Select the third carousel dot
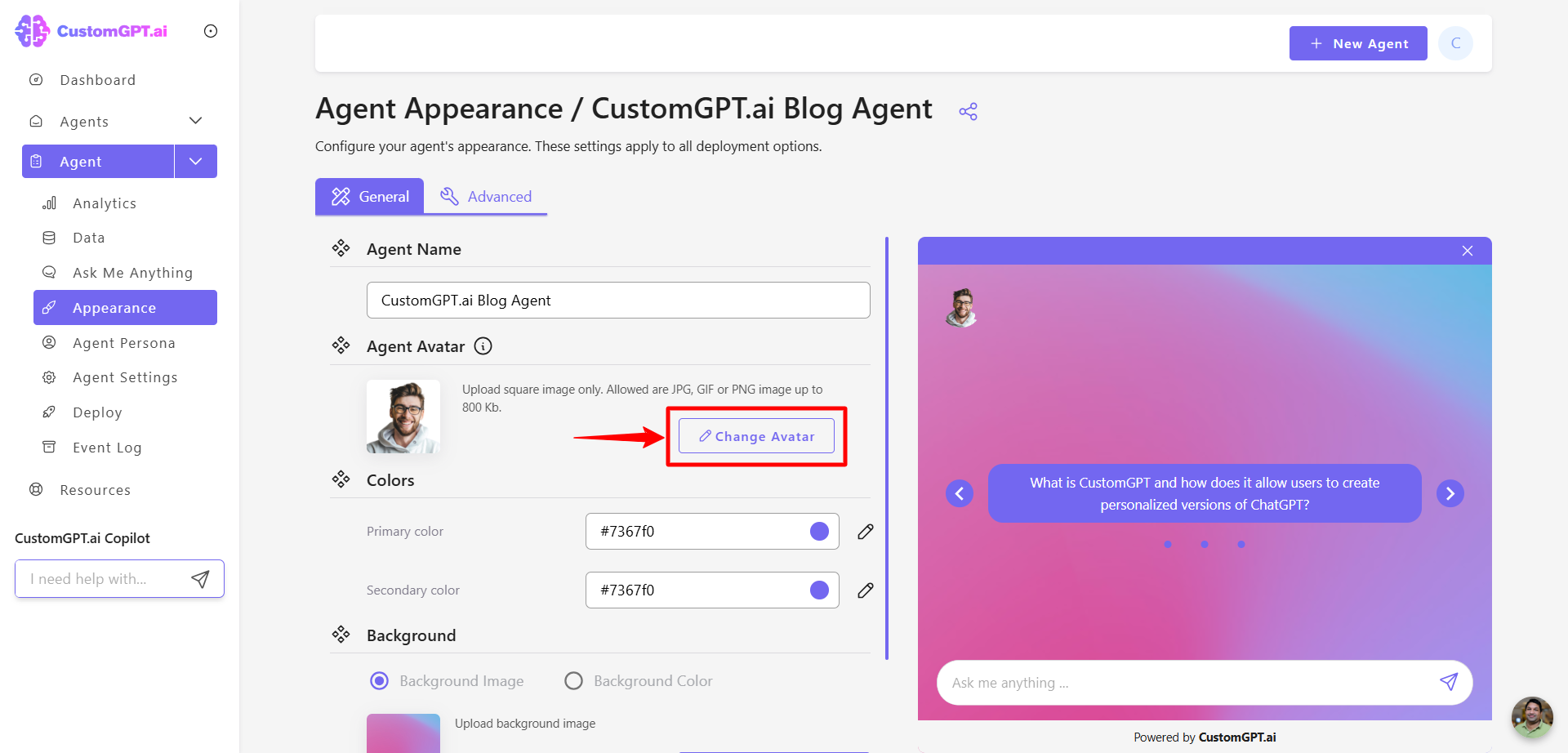Screen dimensions: 1568x753 pos(1241,545)
